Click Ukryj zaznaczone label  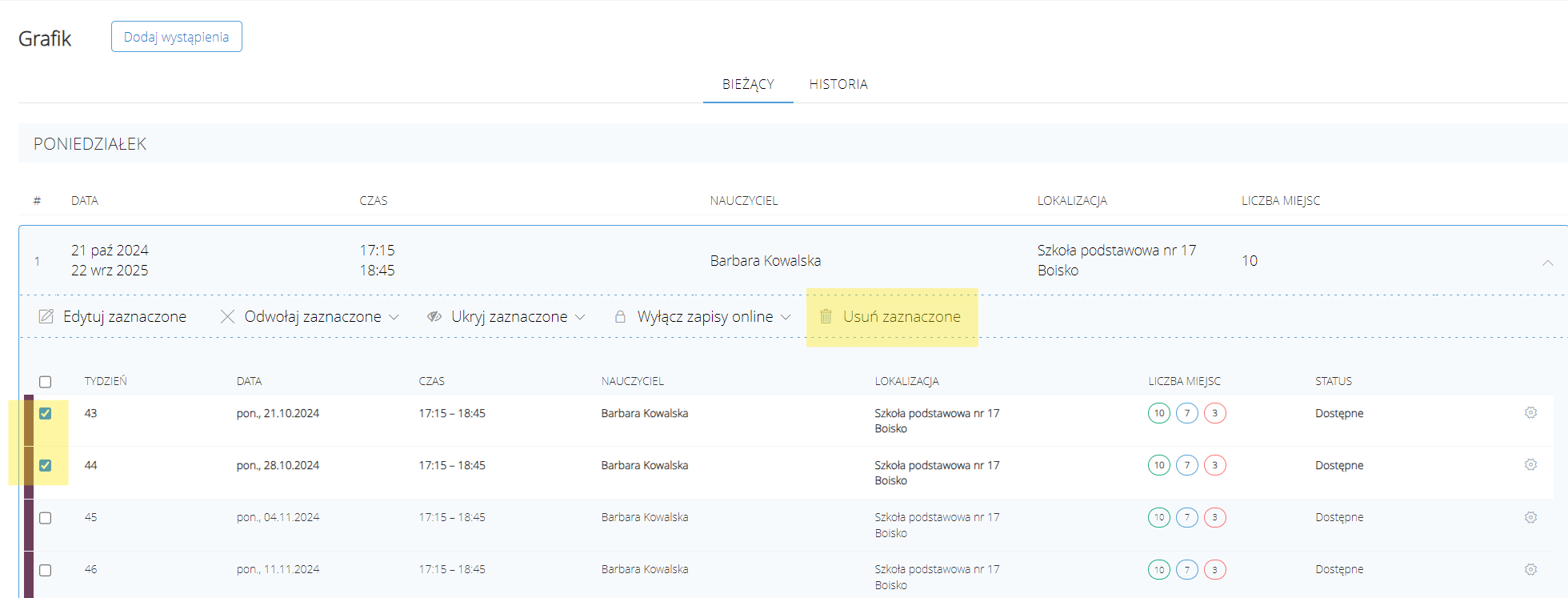pos(510,316)
